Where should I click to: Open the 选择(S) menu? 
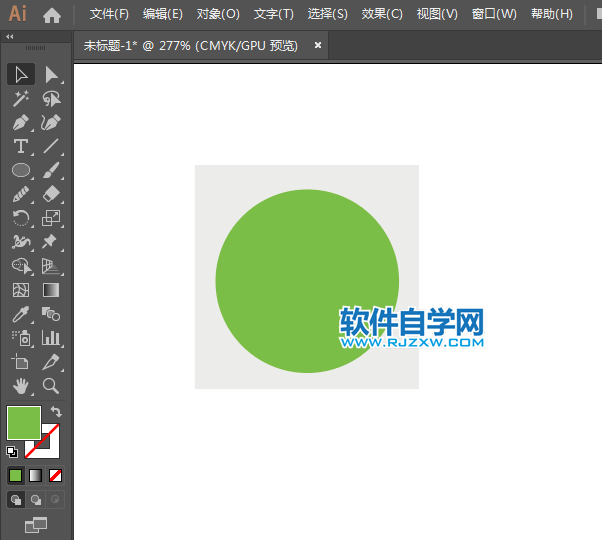tap(327, 14)
